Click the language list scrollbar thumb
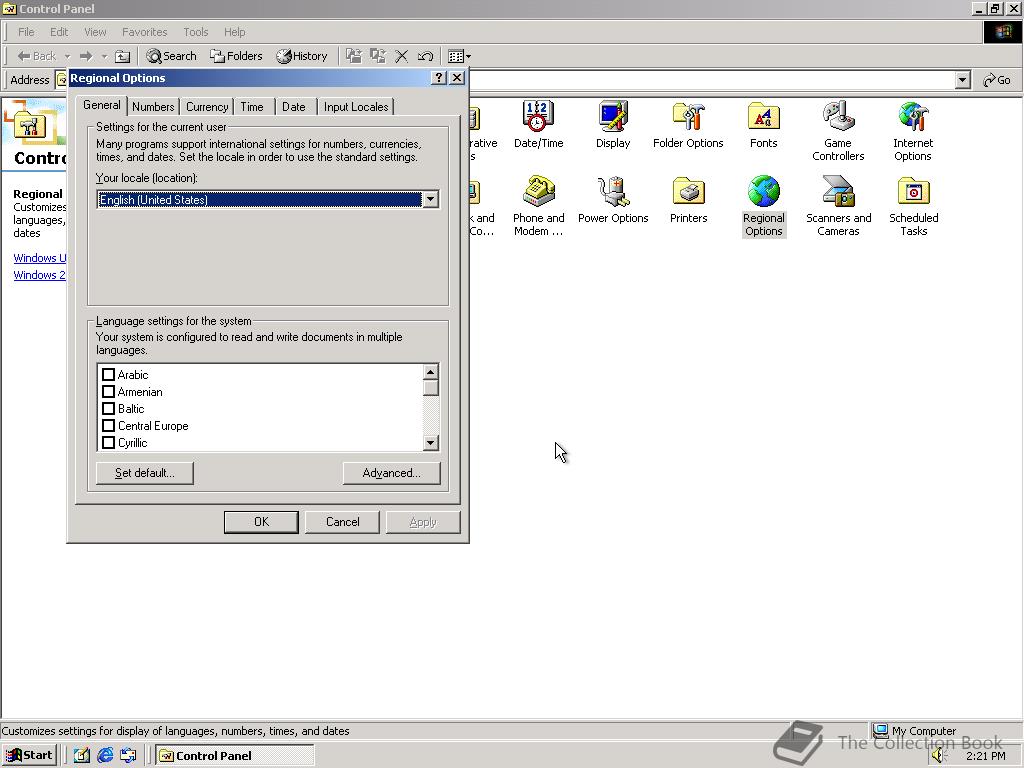Image resolution: width=1024 pixels, height=768 pixels. [x=430, y=388]
